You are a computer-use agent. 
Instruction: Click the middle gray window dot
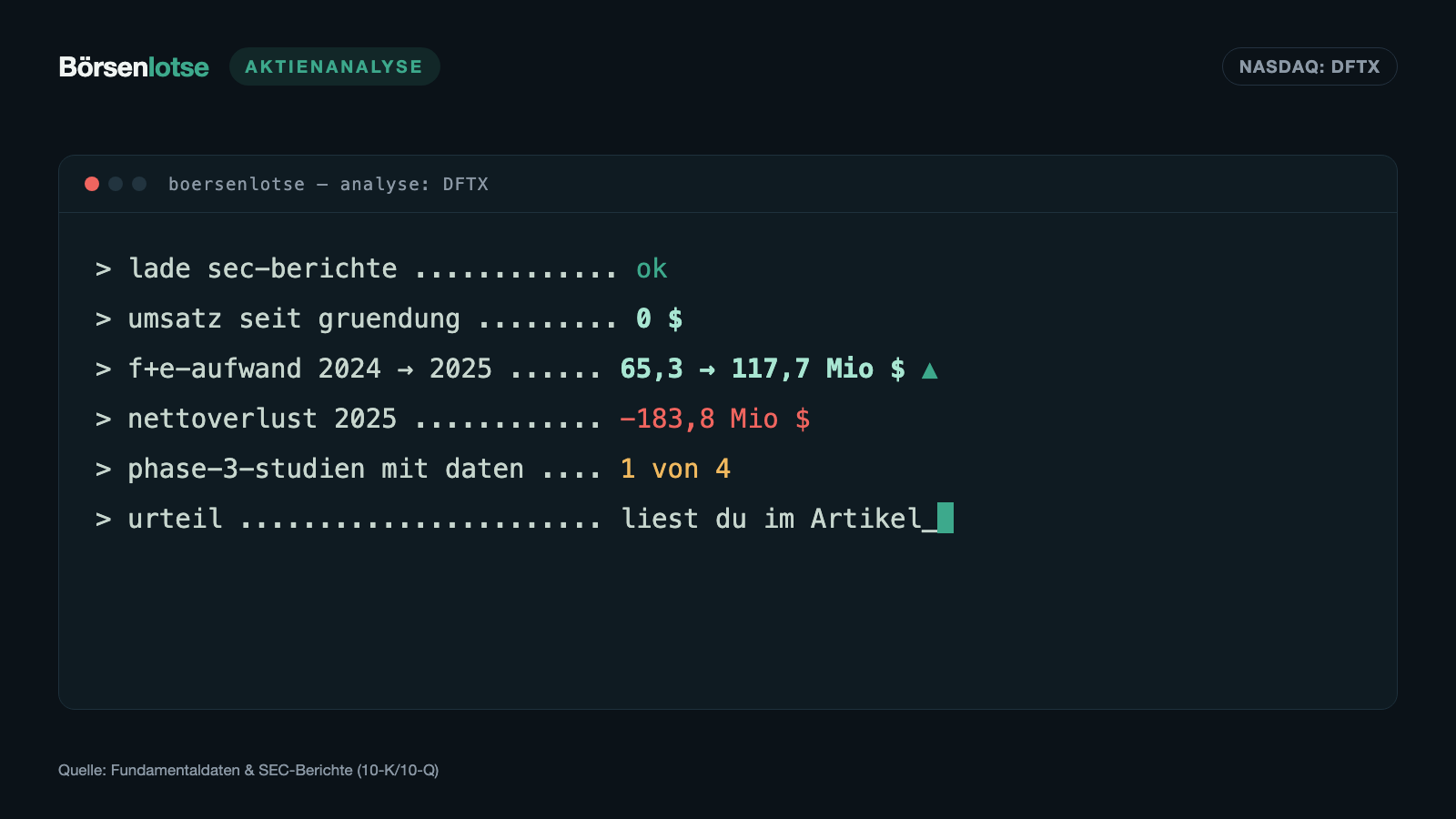pos(116,184)
